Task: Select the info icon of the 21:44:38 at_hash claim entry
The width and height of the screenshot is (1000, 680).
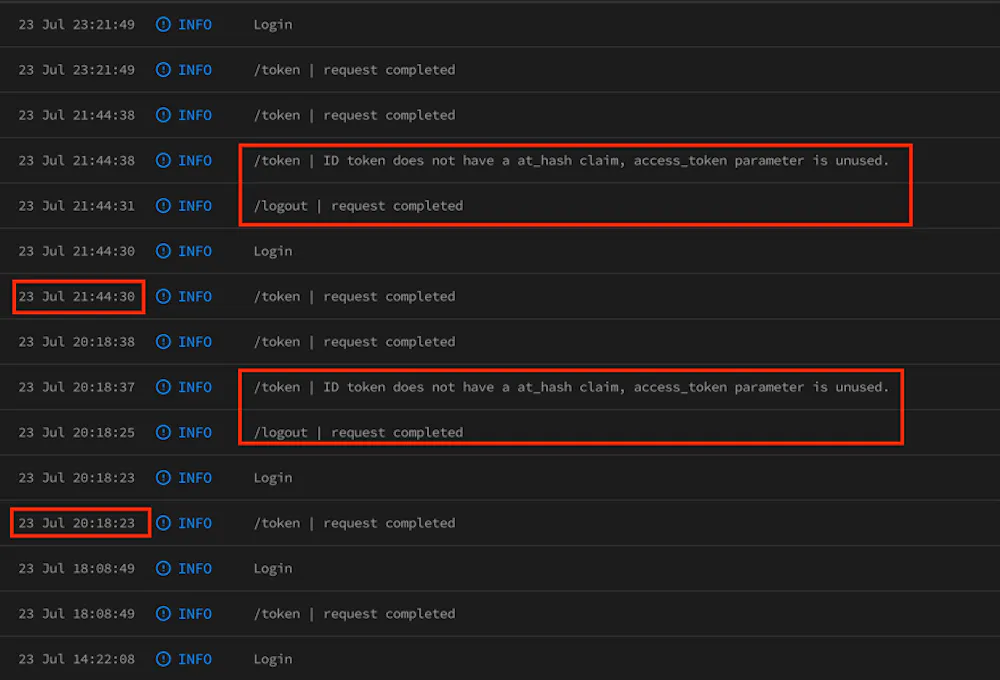Action: [163, 160]
